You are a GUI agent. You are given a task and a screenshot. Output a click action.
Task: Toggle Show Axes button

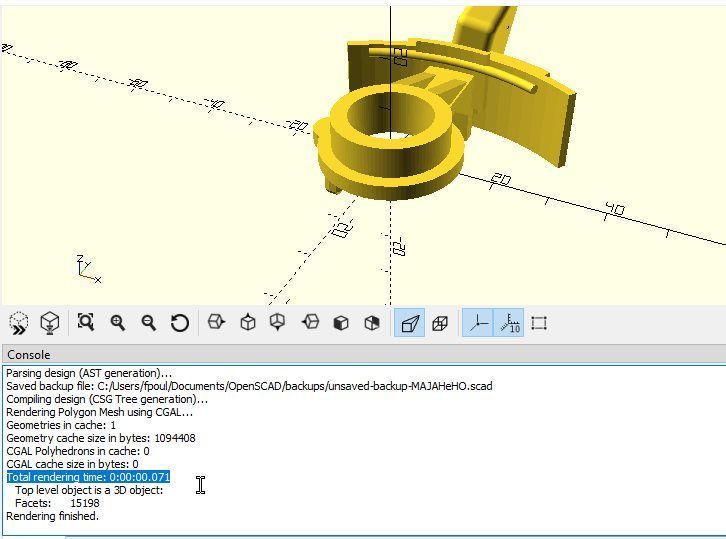pyautogui.click(x=477, y=323)
